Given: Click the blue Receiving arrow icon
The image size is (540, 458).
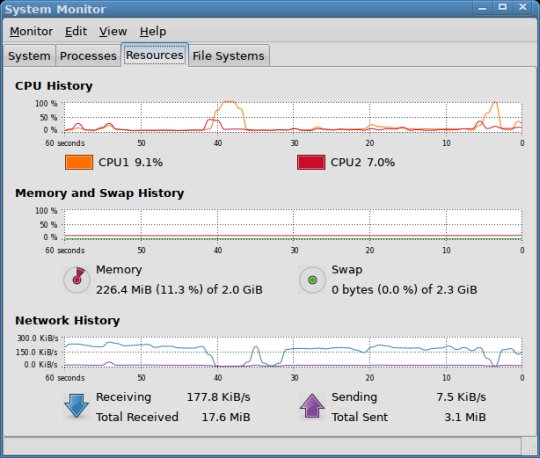Looking at the screenshot, I should point(76,406).
